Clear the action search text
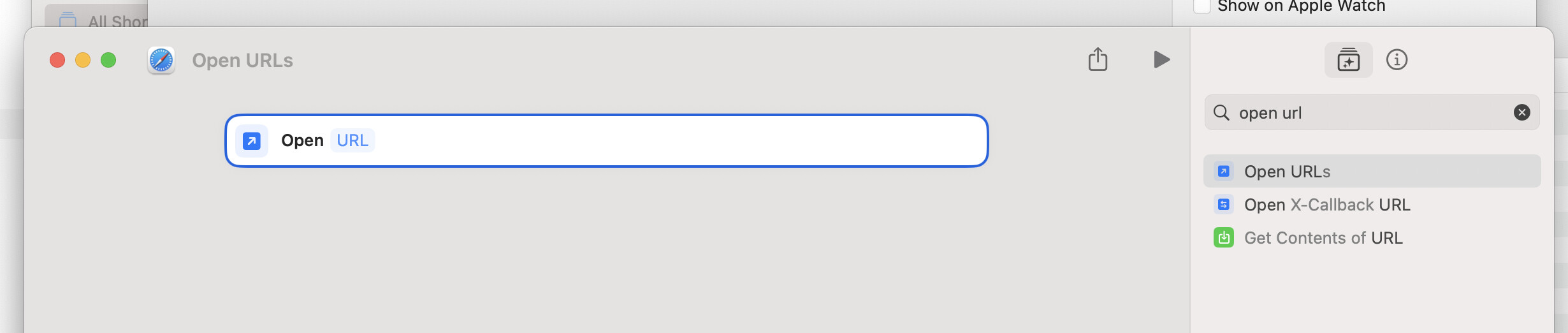 (1521, 113)
